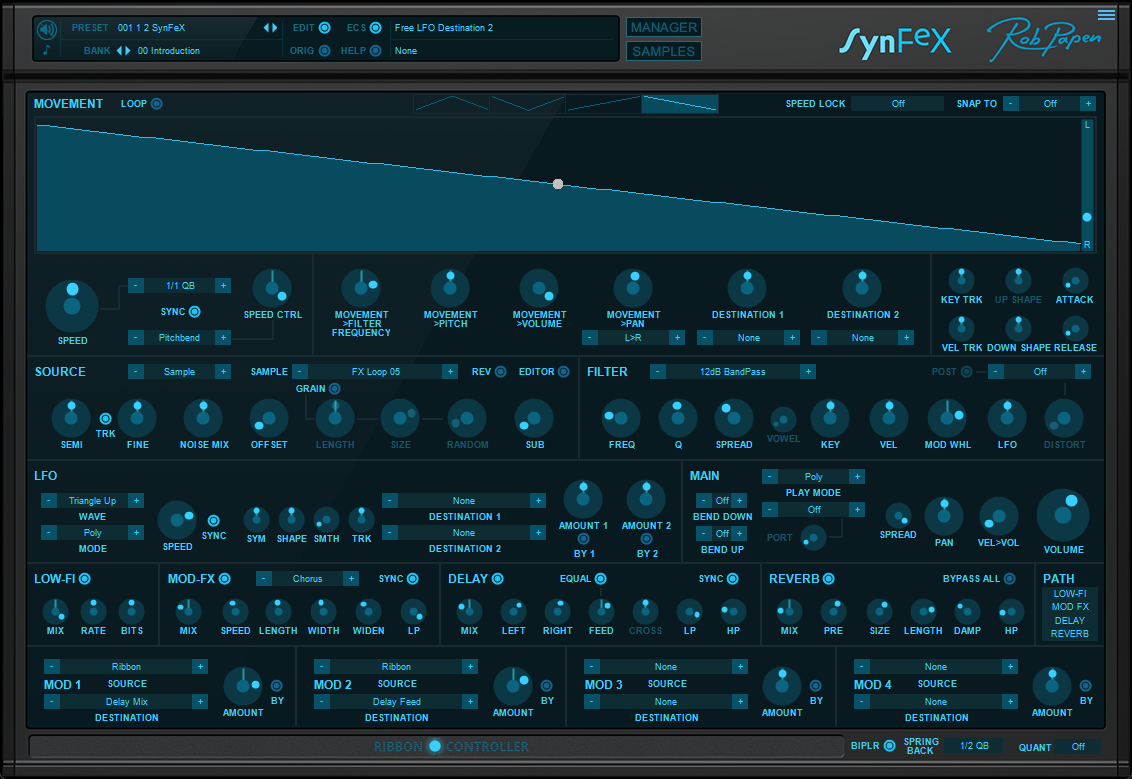This screenshot has height=779, width=1132.
Task: Click the filter FREQ knob
Action: 621,418
